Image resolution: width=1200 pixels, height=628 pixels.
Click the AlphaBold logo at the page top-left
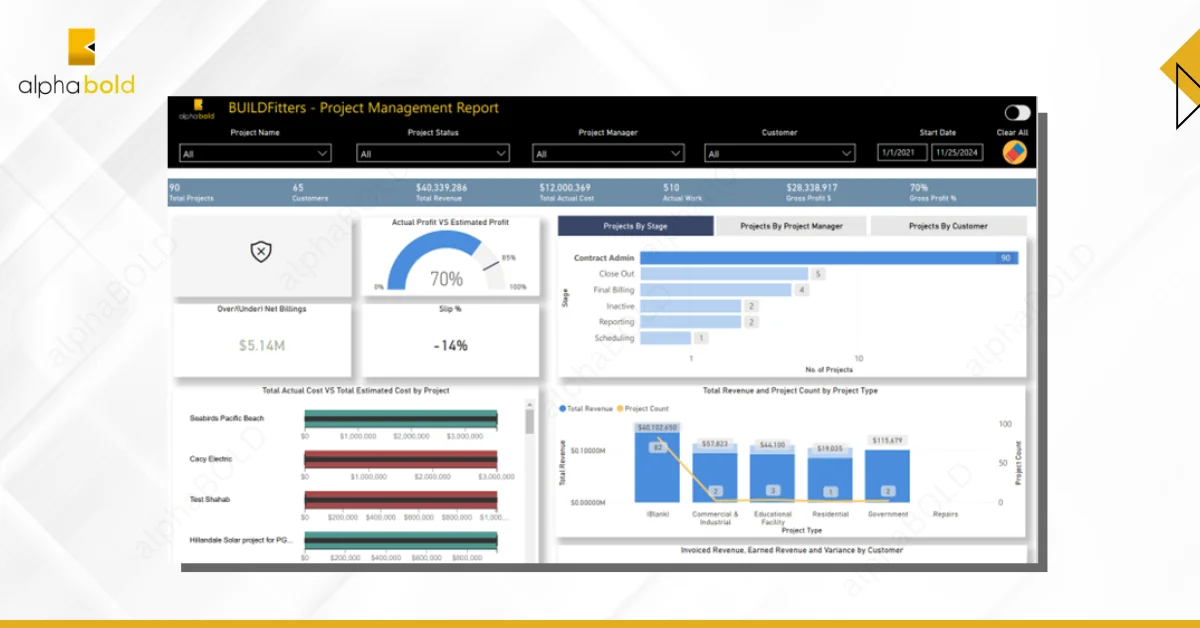76,62
